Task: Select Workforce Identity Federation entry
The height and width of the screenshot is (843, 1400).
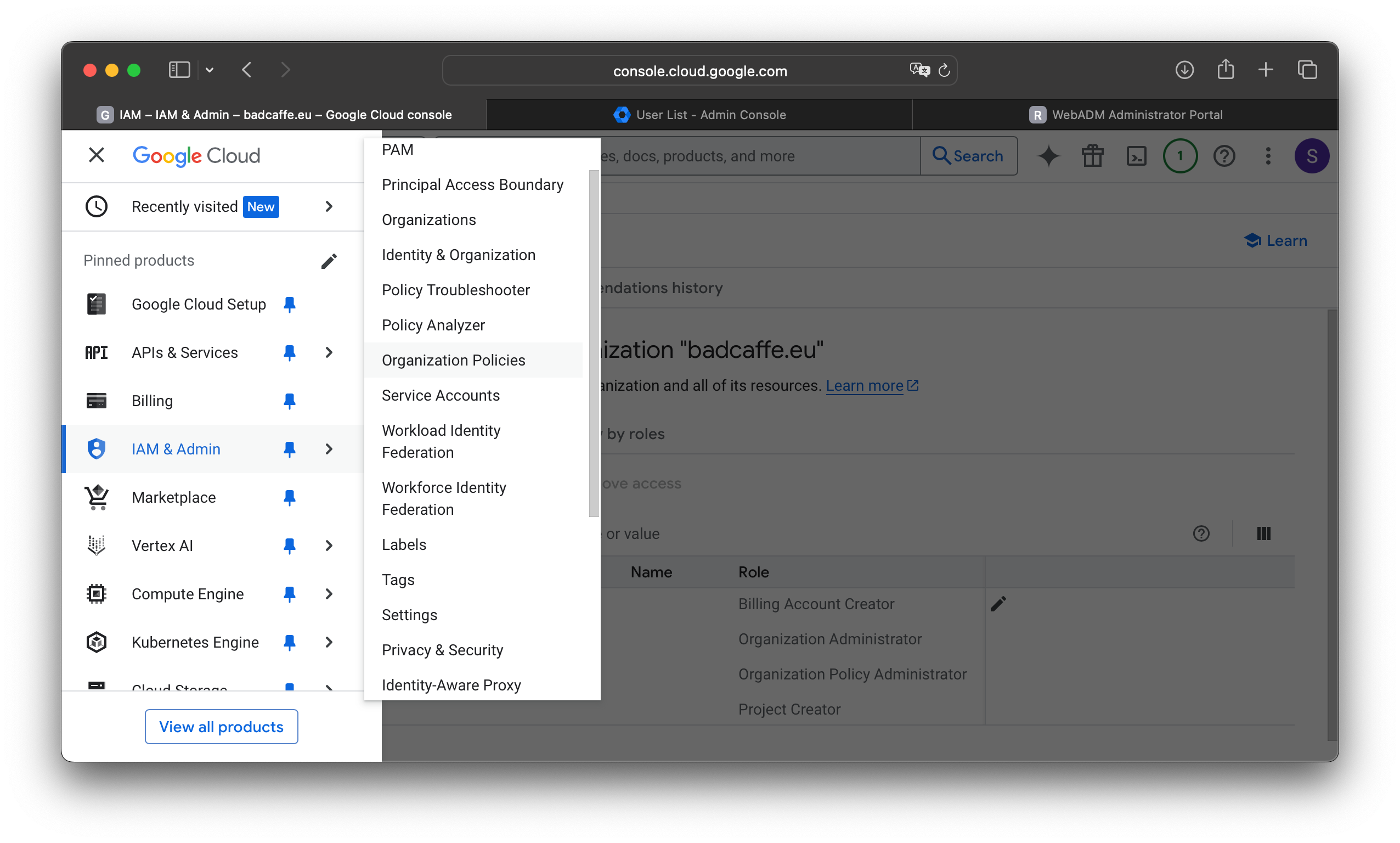Action: point(473,499)
